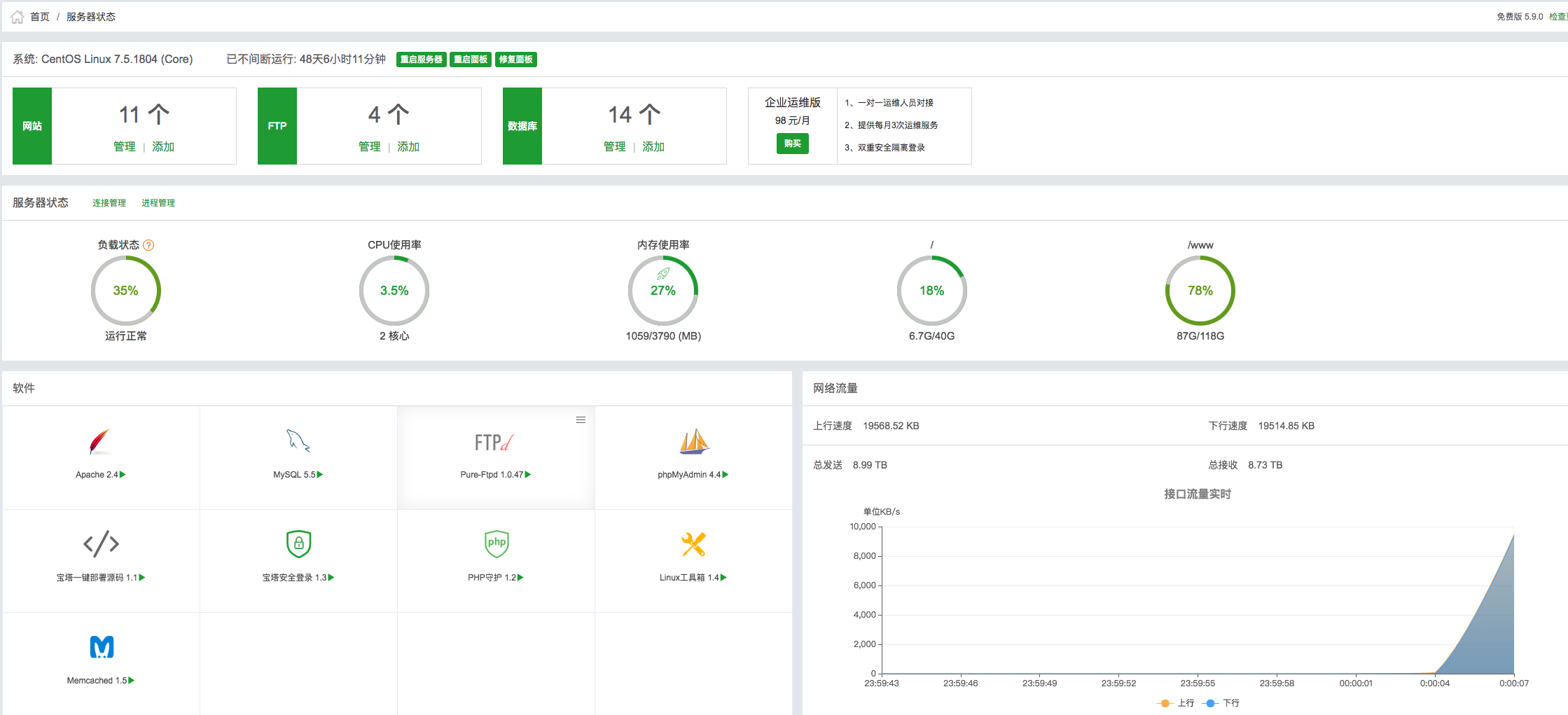The height and width of the screenshot is (715, 1568).
Task: Click the 重启服务器 button
Action: [422, 60]
